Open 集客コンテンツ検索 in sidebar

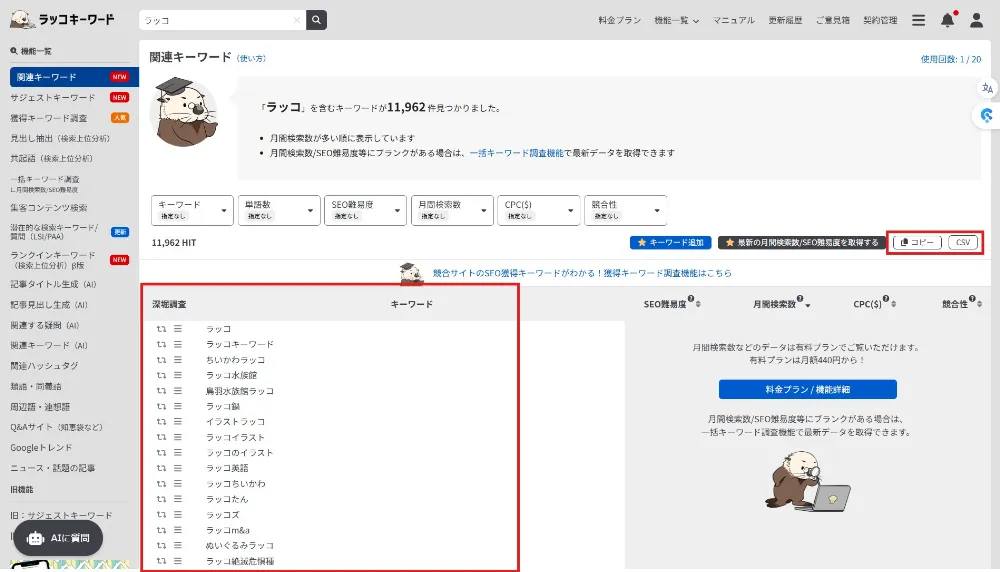coord(49,208)
